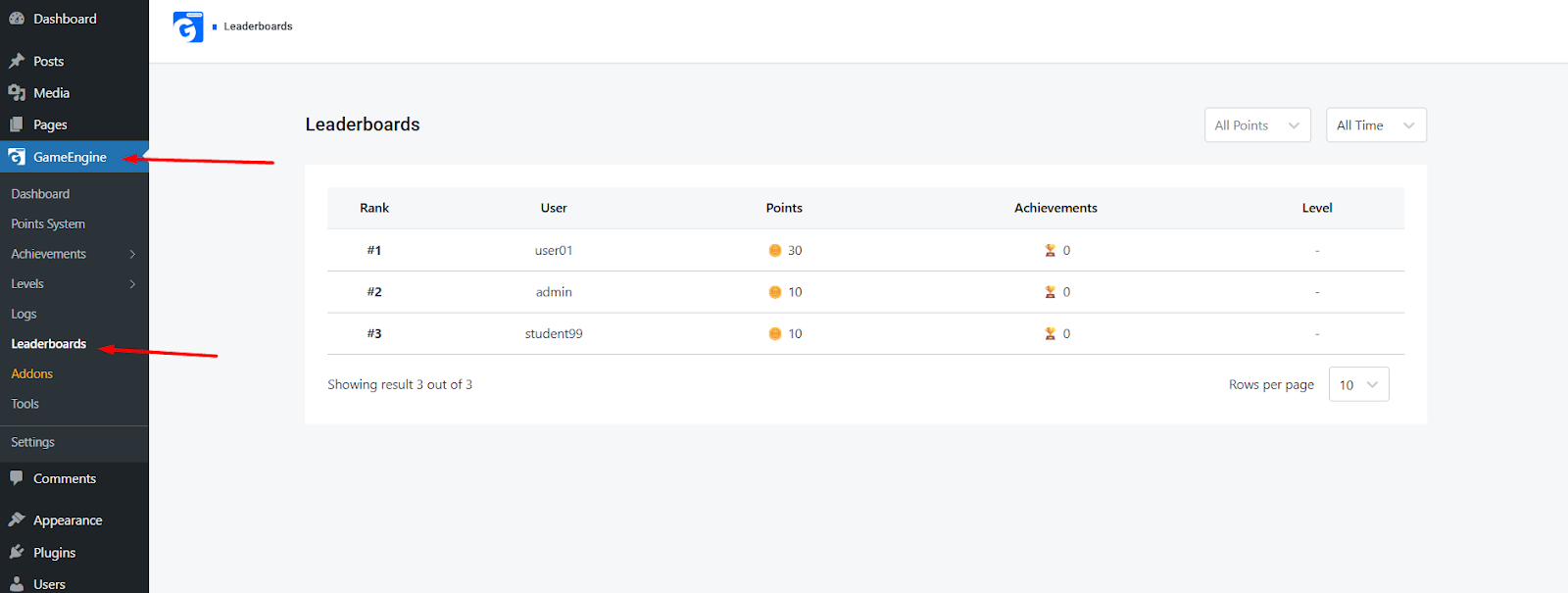Click the coin icon in admin row
Screen dimensions: 1568x593
point(775,292)
